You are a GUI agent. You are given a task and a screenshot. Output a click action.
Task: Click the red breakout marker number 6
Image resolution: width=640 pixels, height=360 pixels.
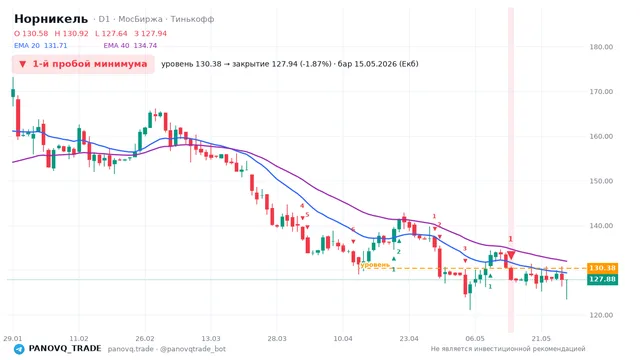353,229
